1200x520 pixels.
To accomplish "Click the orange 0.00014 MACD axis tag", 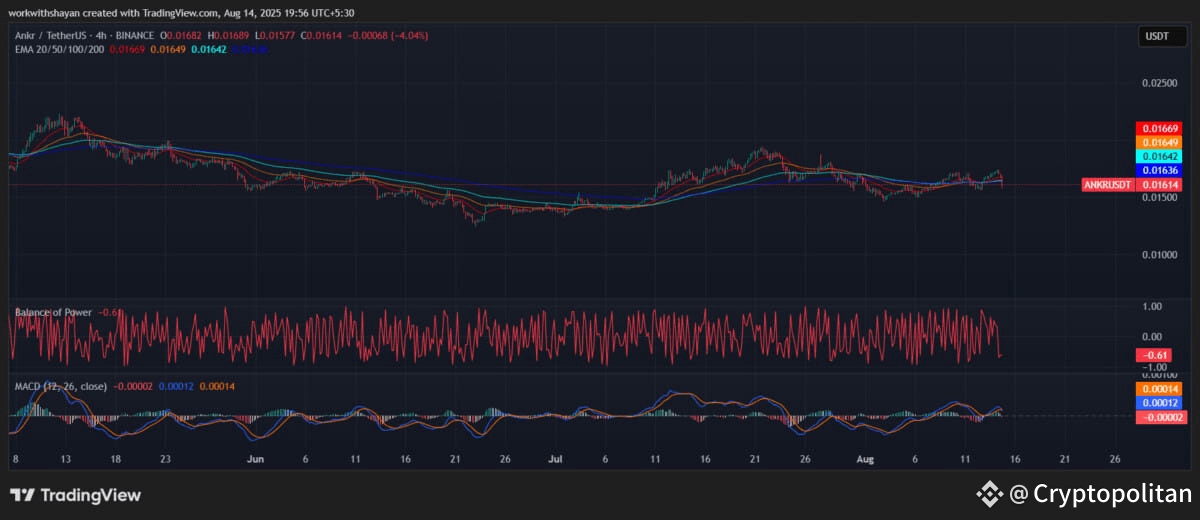I will point(1160,388).
